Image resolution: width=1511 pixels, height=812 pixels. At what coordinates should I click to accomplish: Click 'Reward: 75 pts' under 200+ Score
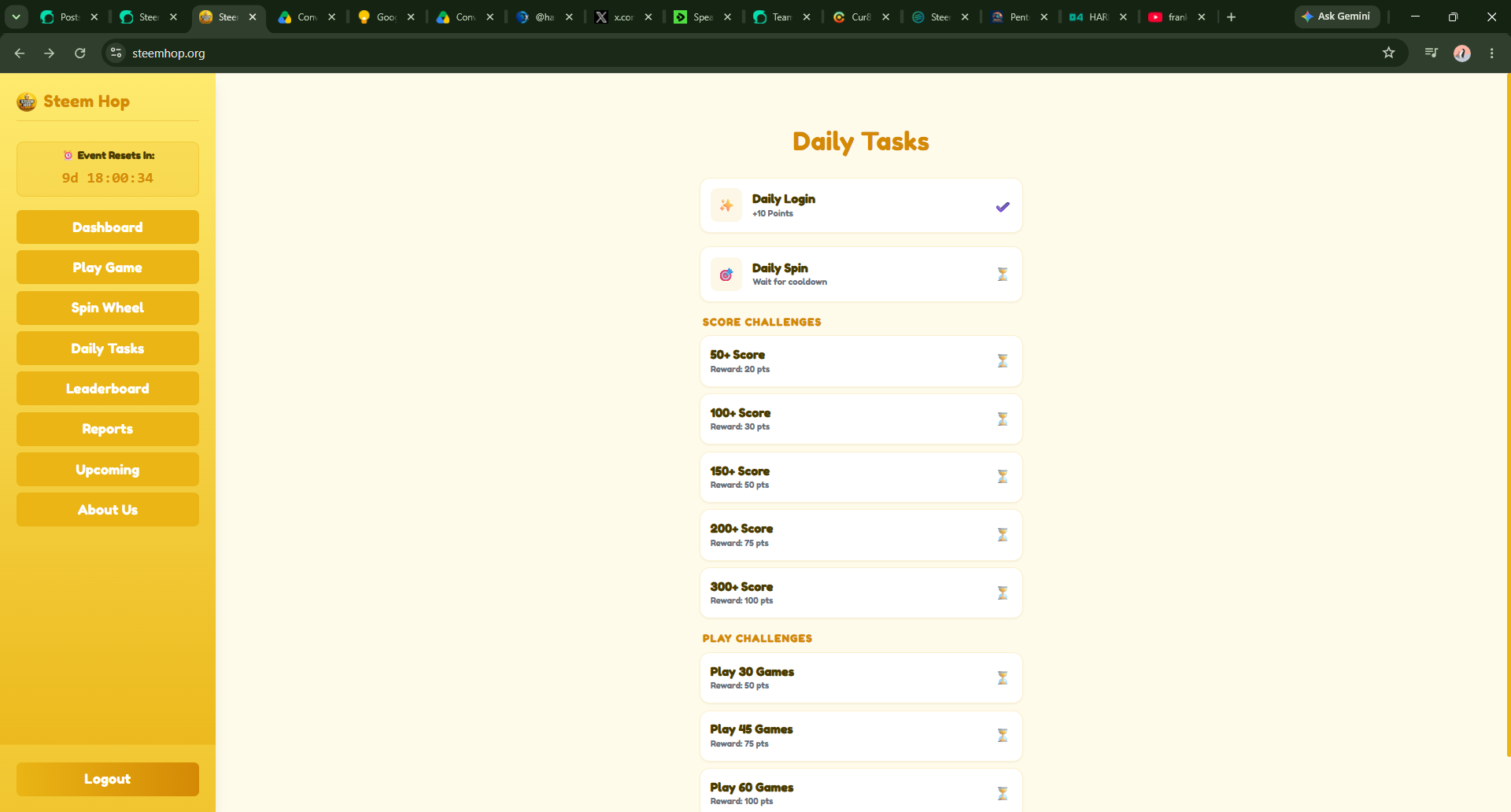739,543
